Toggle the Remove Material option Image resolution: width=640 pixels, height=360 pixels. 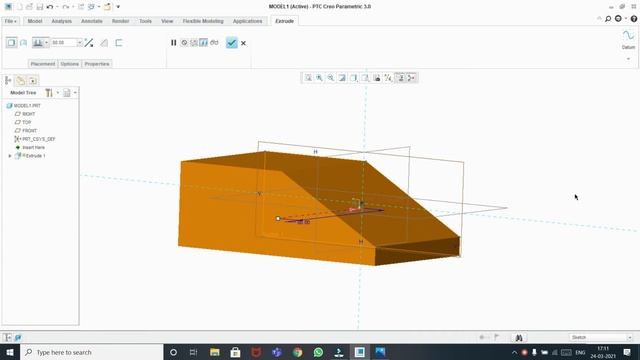coord(104,42)
